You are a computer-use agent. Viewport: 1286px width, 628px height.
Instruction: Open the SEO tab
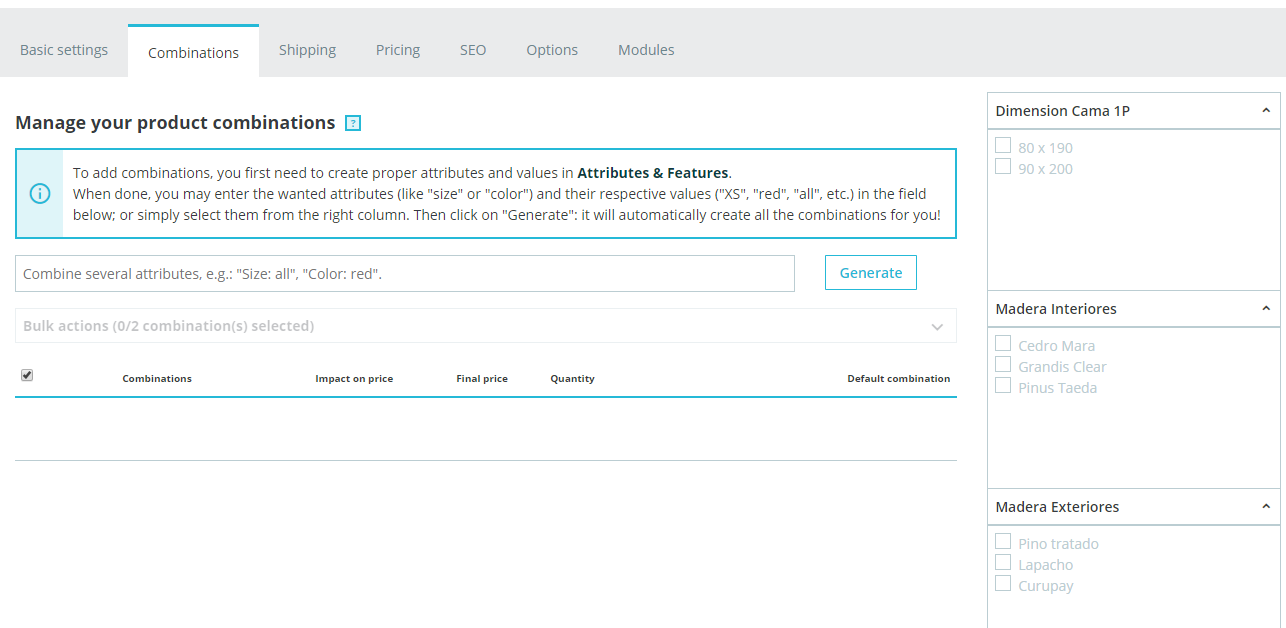[x=473, y=50]
